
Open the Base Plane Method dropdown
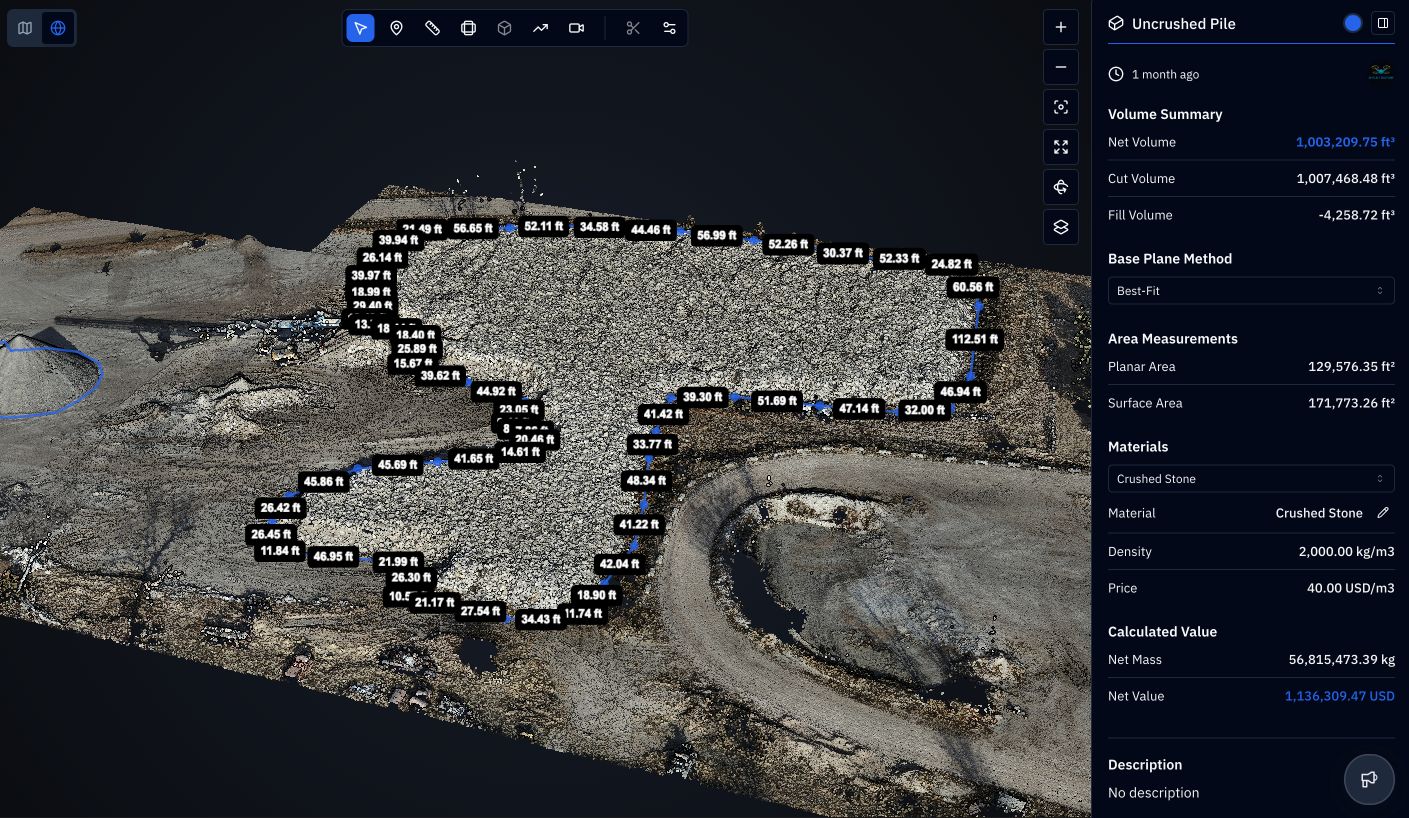pyautogui.click(x=1250, y=291)
